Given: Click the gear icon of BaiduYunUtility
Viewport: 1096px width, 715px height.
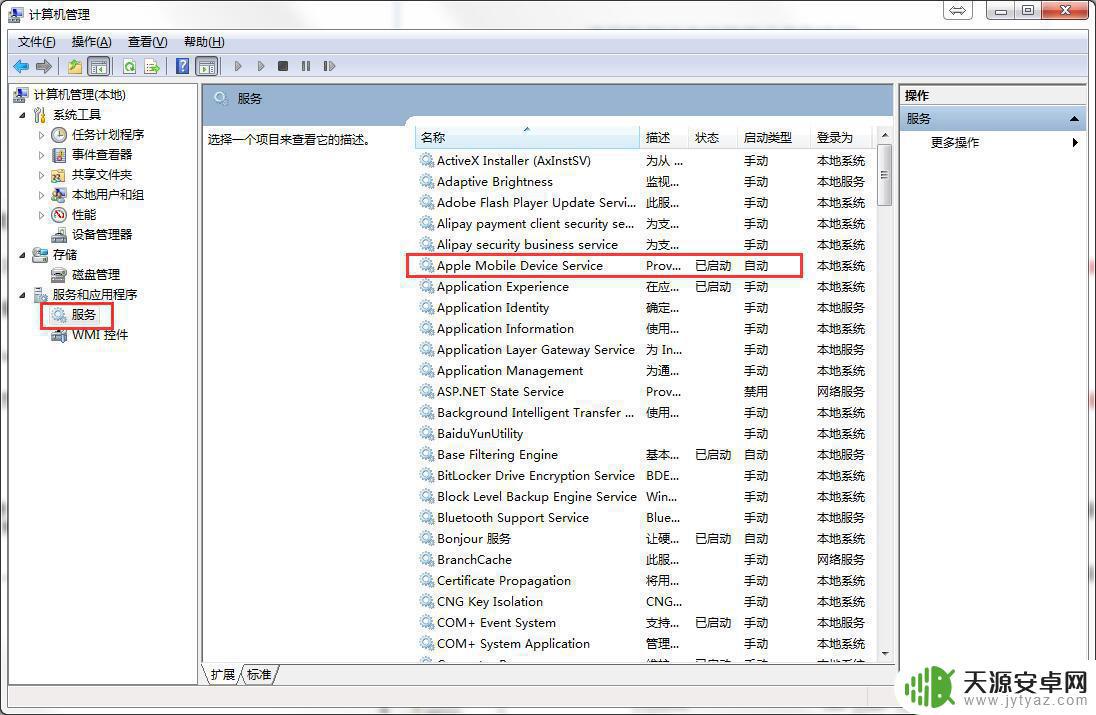Looking at the screenshot, I should click(426, 433).
